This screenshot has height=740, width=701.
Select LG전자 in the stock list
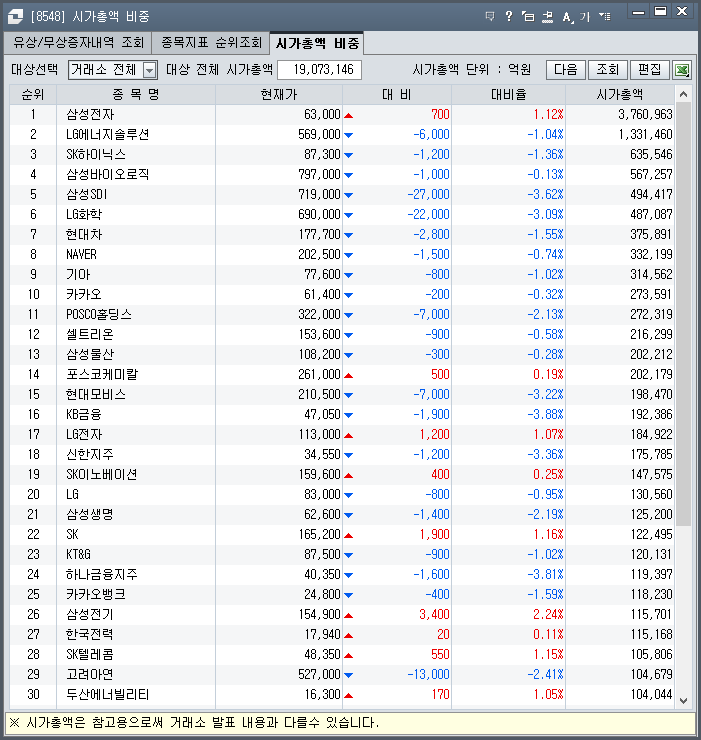(x=84, y=435)
